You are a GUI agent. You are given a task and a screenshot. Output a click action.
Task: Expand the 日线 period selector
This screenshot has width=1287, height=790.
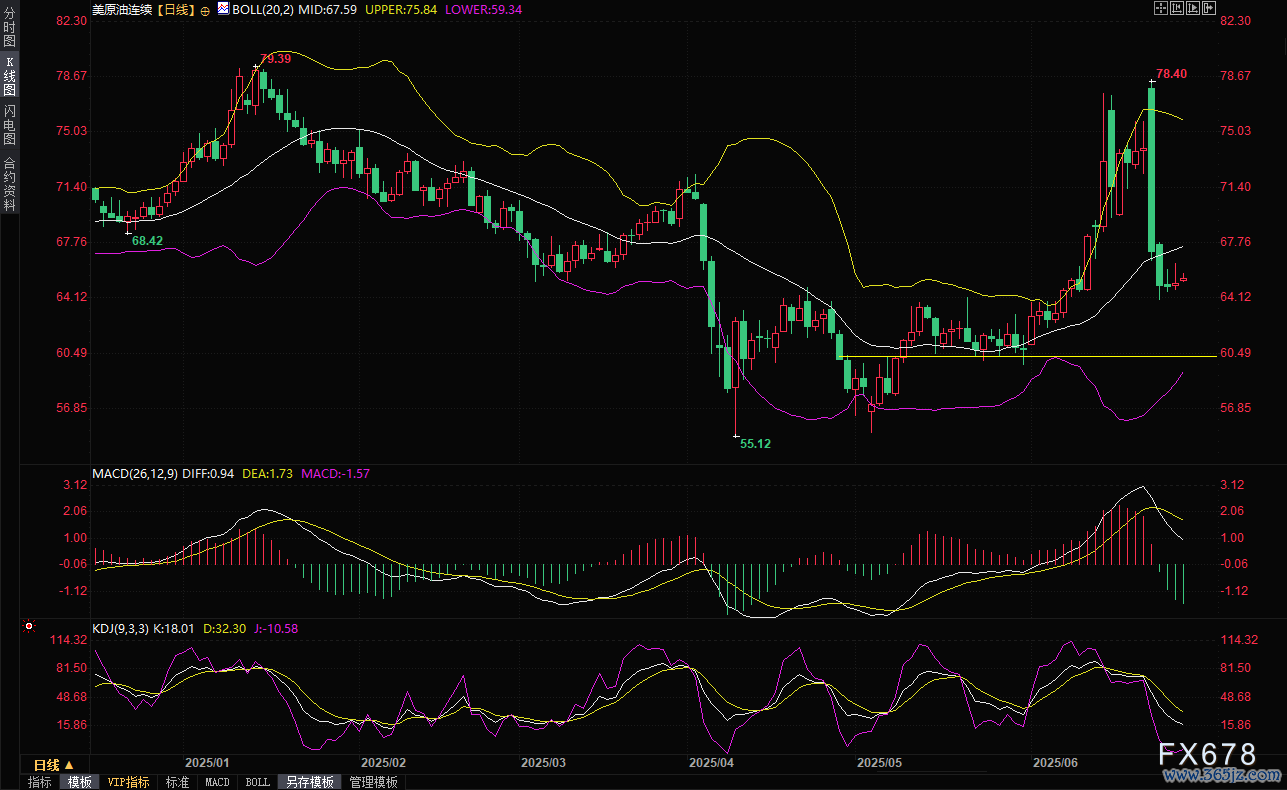tap(53, 765)
